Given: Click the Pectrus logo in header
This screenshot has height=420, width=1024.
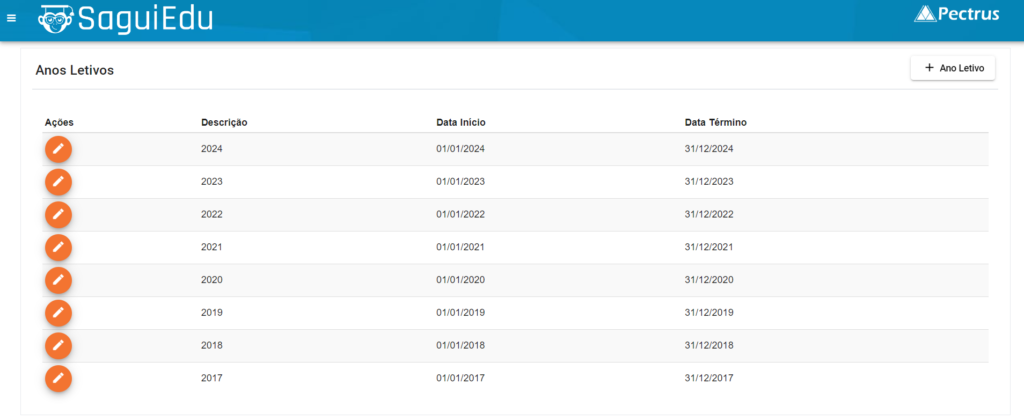Looking at the screenshot, I should [957, 14].
